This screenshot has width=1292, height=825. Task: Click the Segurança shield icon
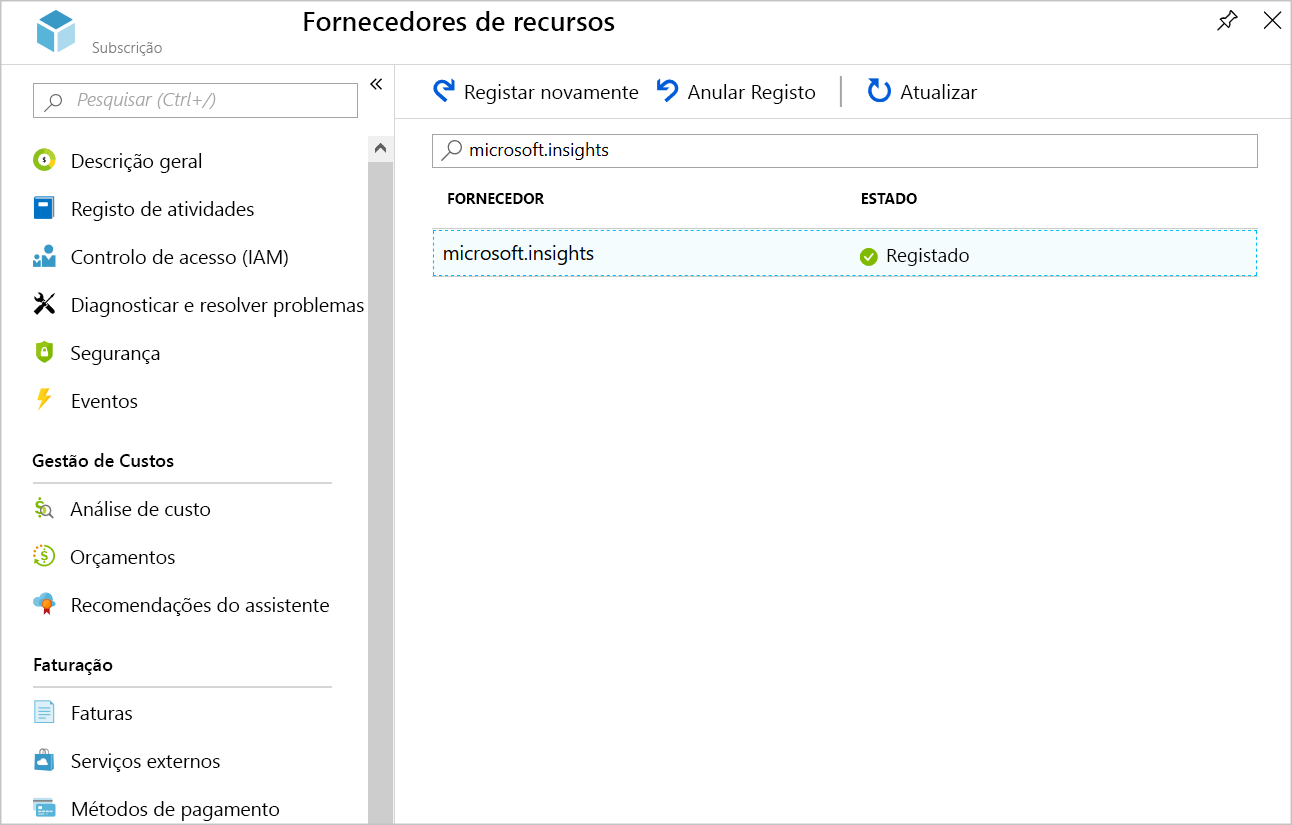[44, 352]
